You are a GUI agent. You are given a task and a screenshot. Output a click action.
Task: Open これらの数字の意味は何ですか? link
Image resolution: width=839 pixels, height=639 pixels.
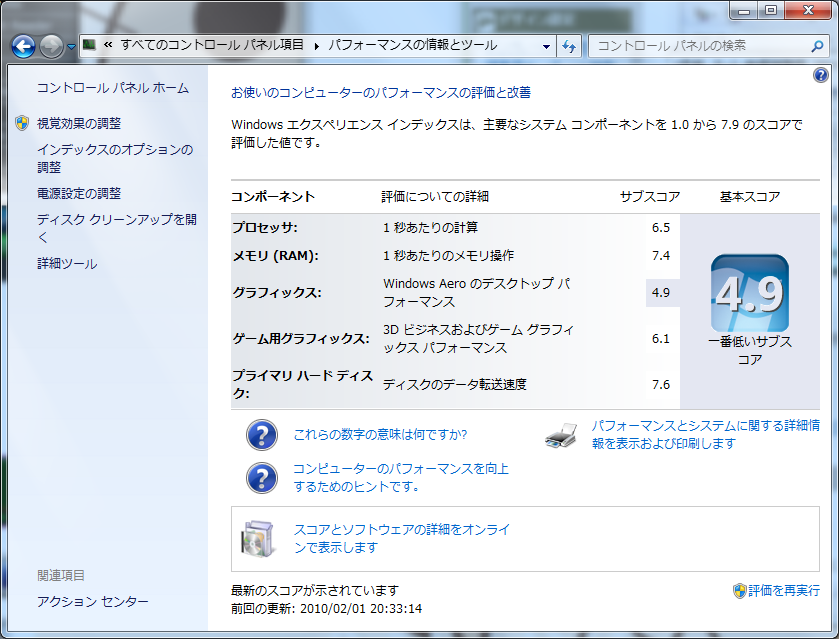[x=380, y=434]
